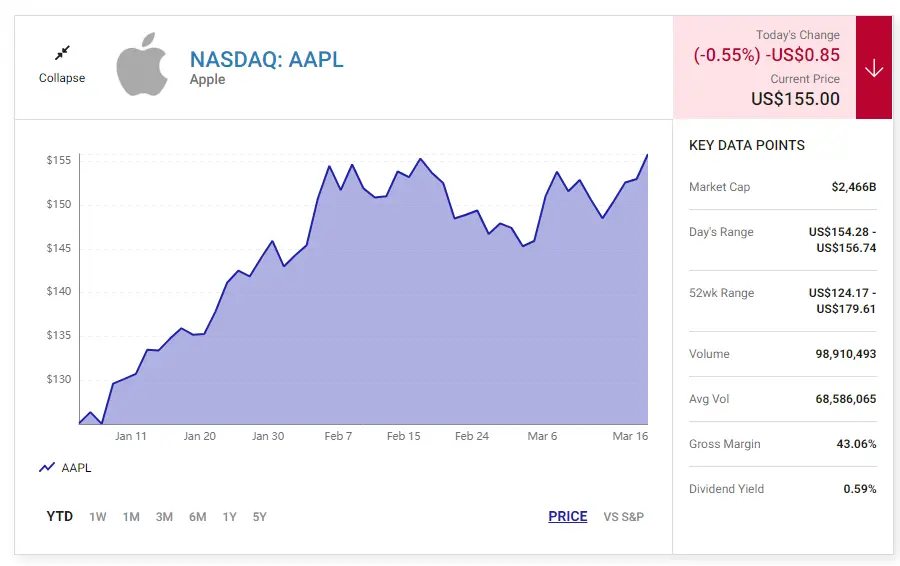The width and height of the screenshot is (900, 566).
Task: Show the 3M time range
Action: 164,517
